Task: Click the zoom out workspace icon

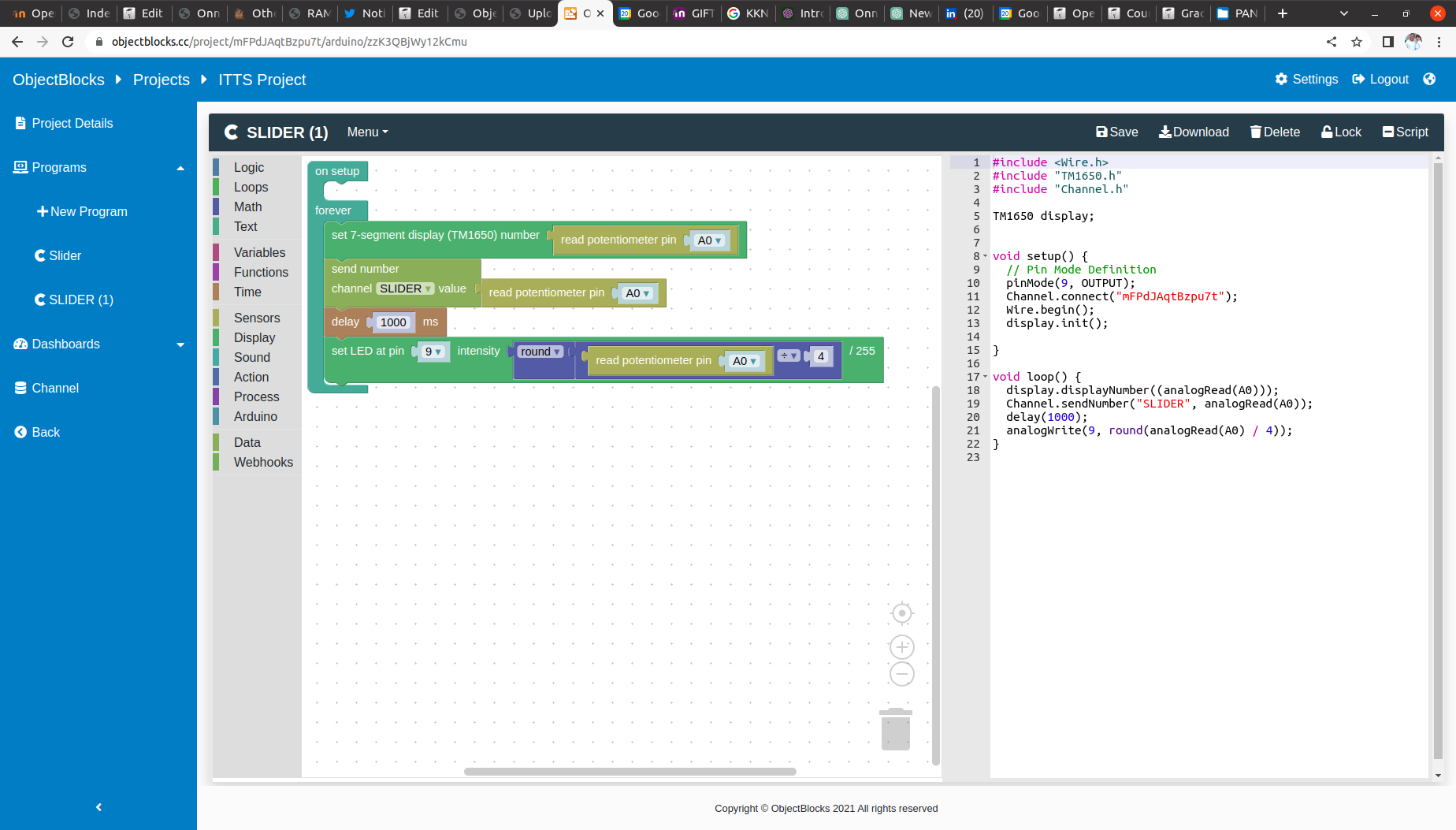Action: (901, 675)
